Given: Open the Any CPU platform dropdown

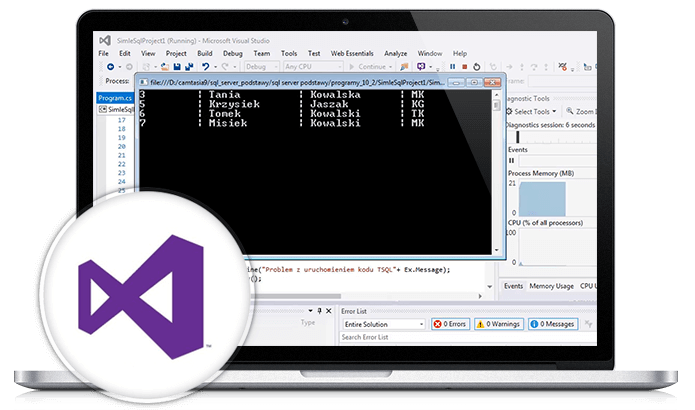Looking at the screenshot, I should [307, 67].
